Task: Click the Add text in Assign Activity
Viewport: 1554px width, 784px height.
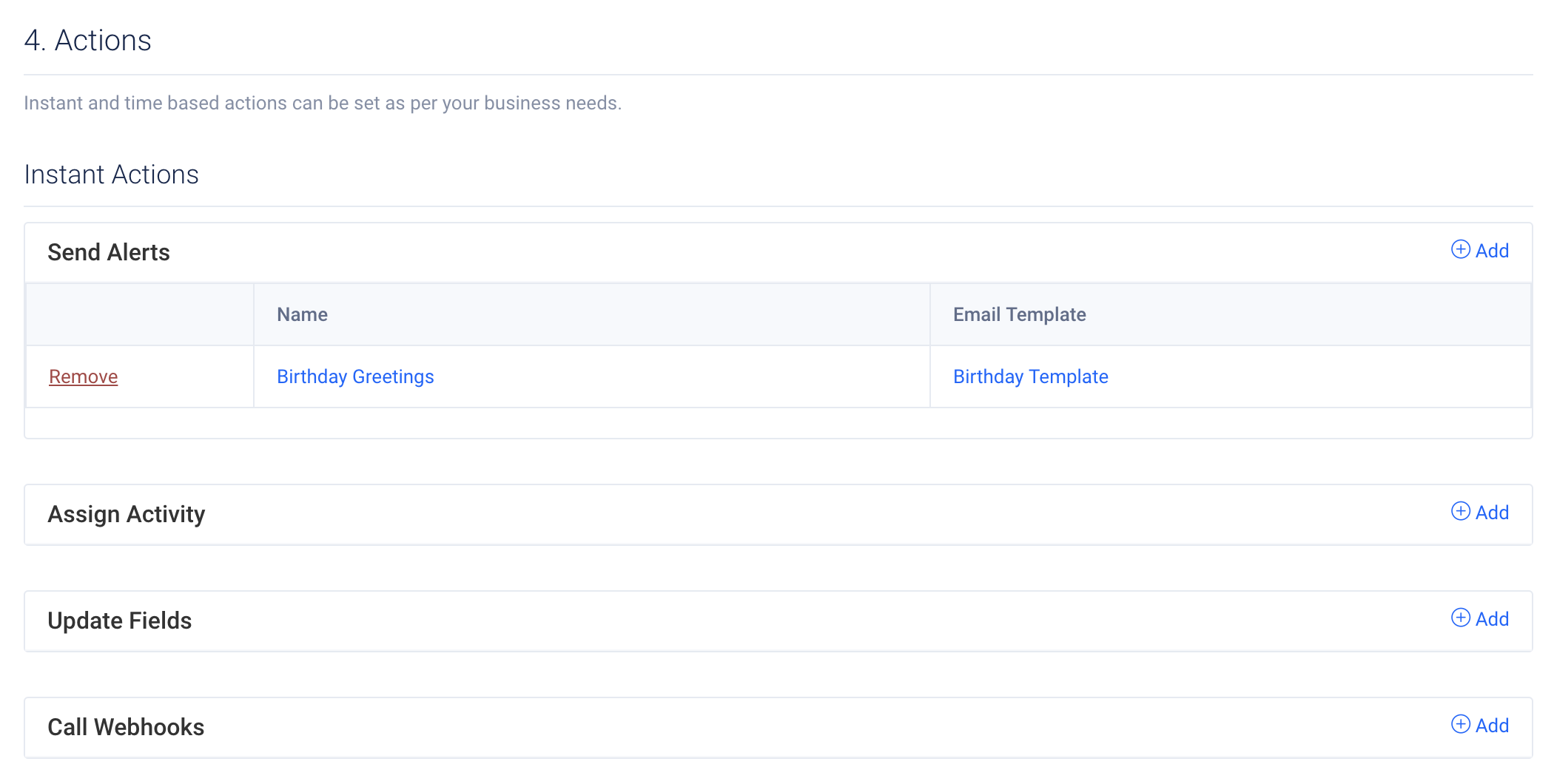Action: coord(1492,513)
